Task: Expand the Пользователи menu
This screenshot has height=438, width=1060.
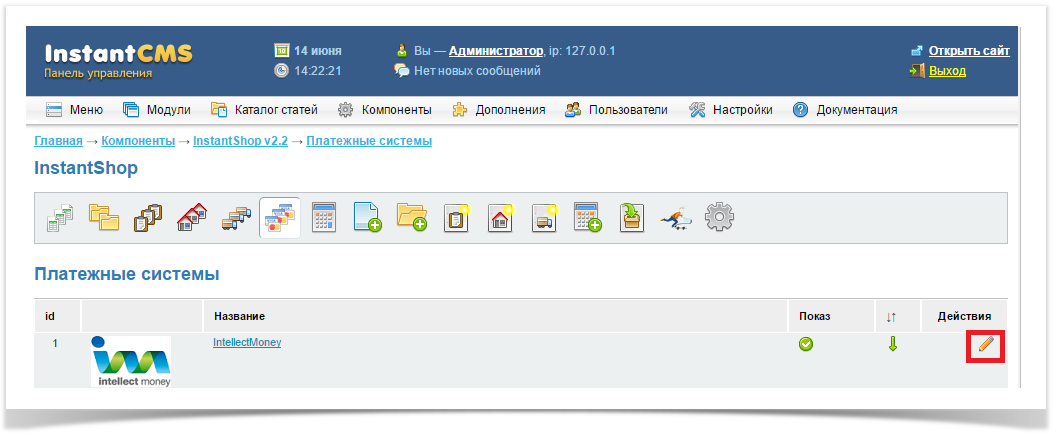Action: coord(616,110)
